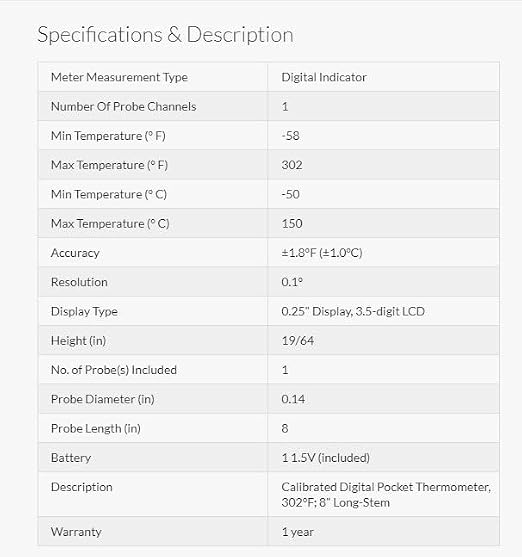Screen dimensions: 522x557
Task: Click the Specifications & Description heading
Action: (165, 35)
